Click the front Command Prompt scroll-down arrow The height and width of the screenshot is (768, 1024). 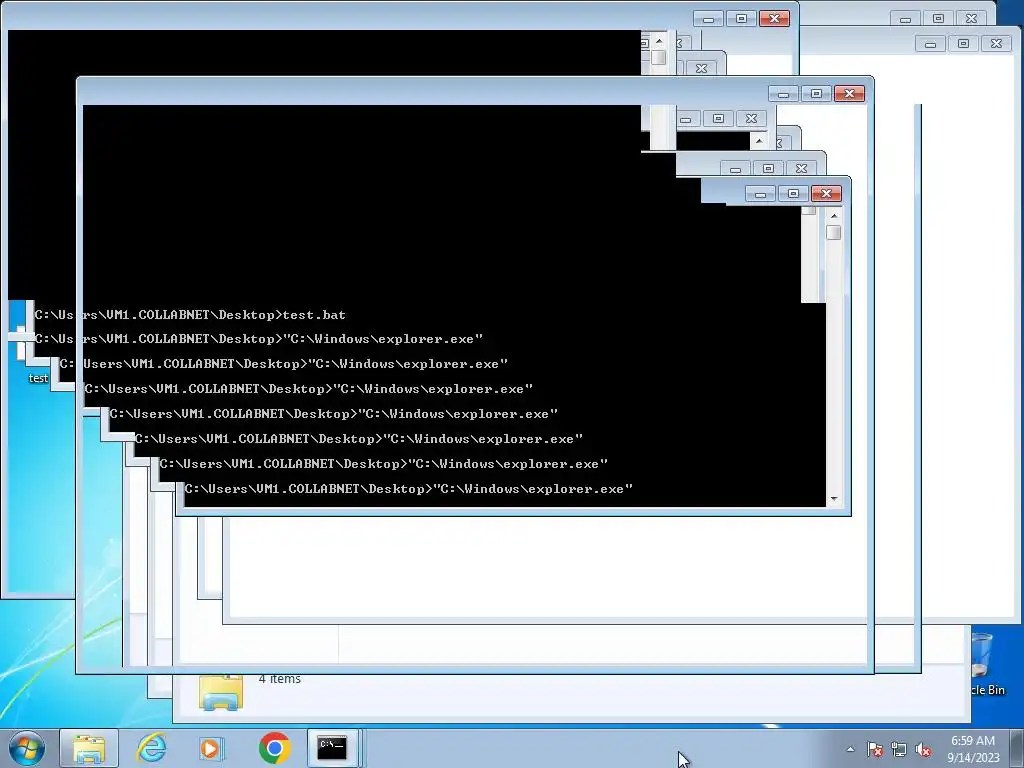(833, 498)
